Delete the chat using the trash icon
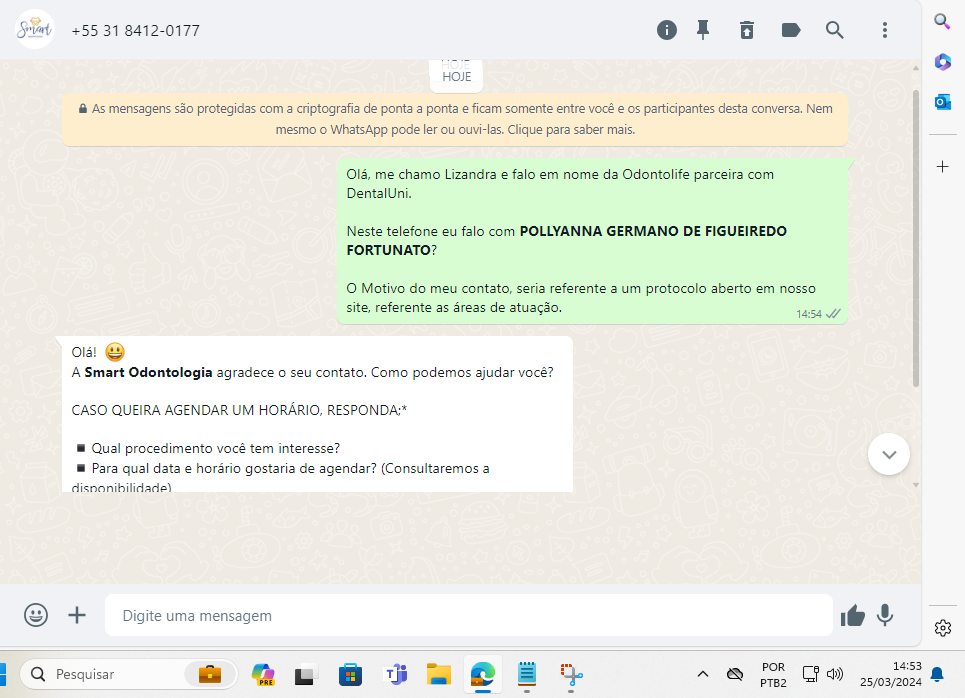Viewport: 965px width, 698px height. point(747,30)
